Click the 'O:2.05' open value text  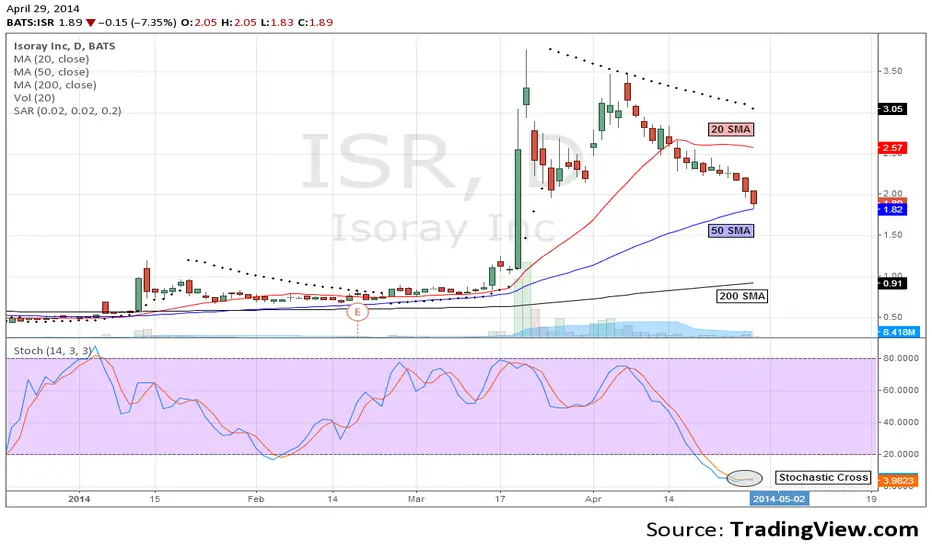199,23
